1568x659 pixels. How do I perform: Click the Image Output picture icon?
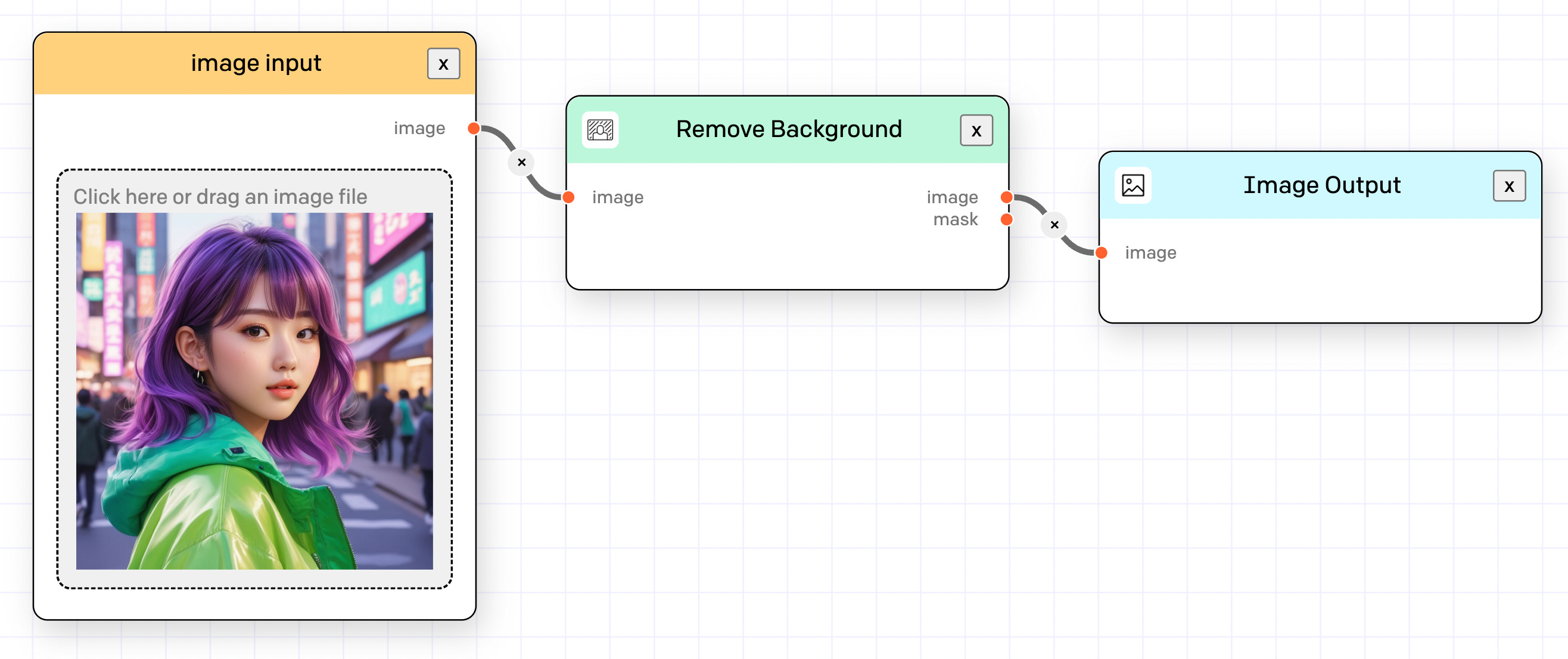pyautogui.click(x=1132, y=185)
